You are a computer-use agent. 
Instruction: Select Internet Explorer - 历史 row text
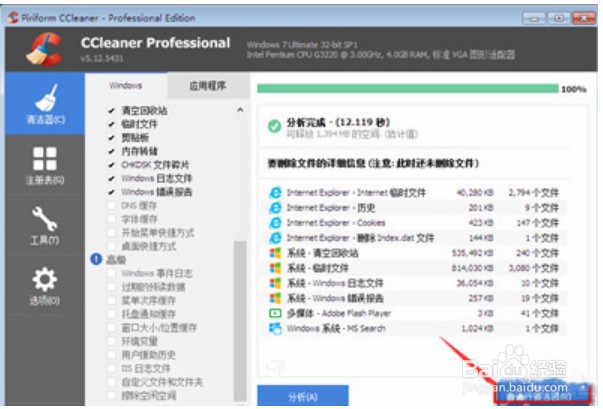tap(331, 208)
